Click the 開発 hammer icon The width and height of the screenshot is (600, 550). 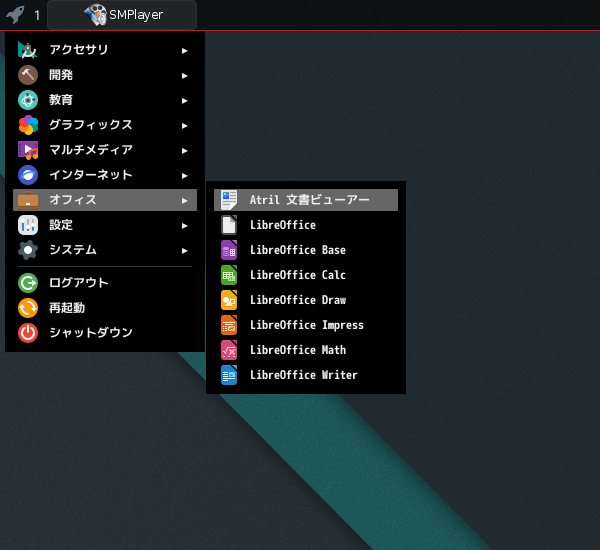click(28, 75)
